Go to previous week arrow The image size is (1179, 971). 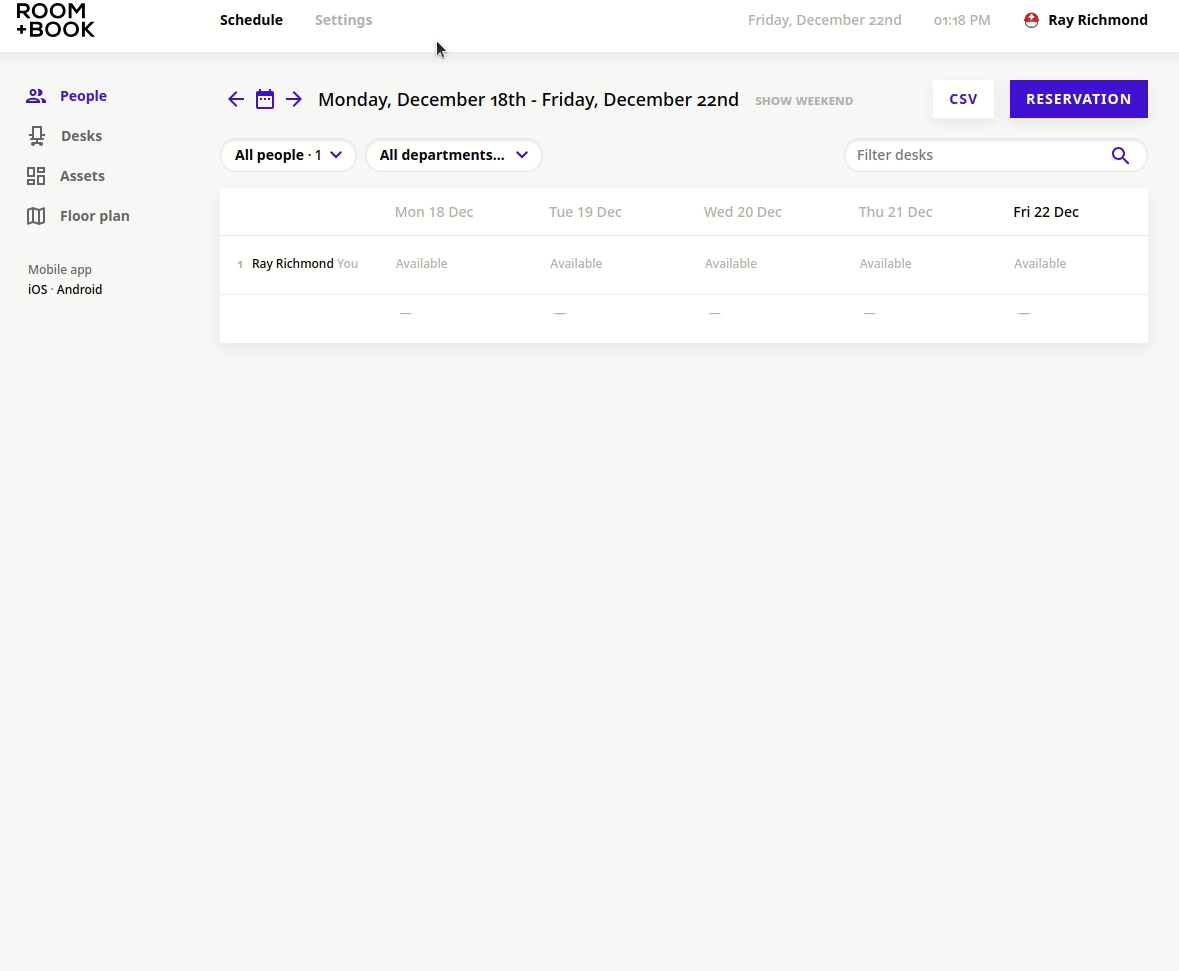pyautogui.click(x=236, y=99)
